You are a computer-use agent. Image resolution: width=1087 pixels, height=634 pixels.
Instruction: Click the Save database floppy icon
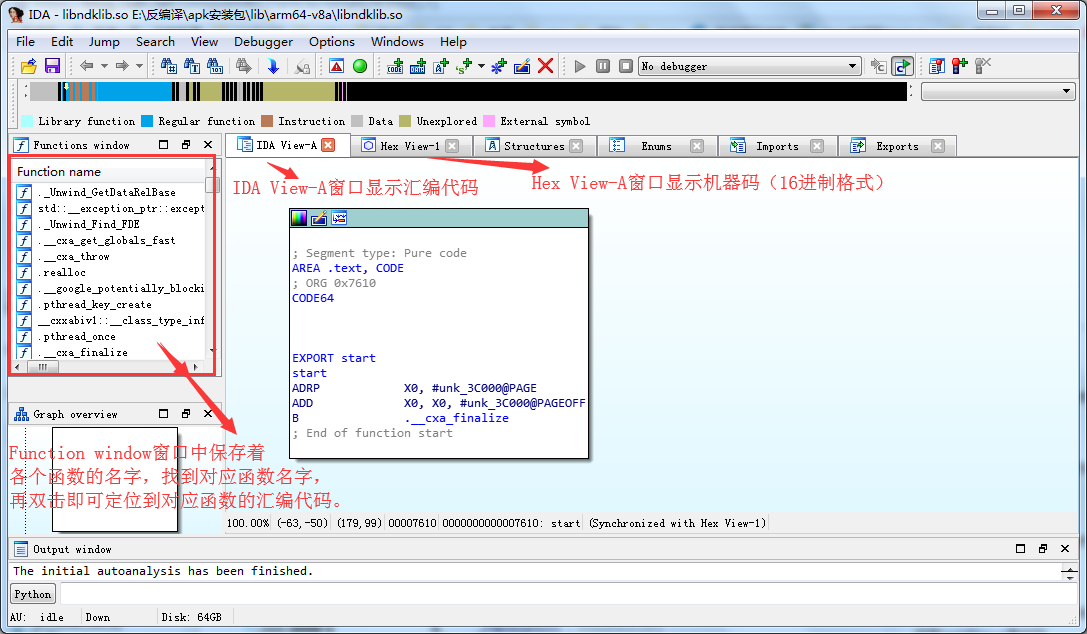click(x=52, y=66)
